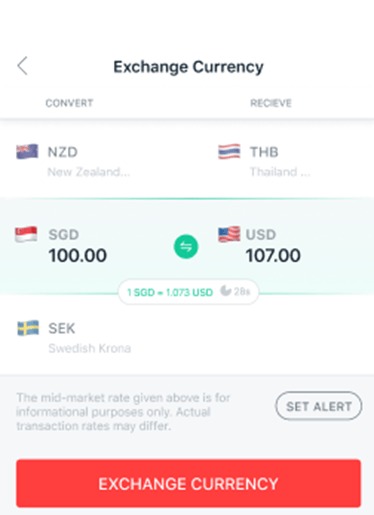The width and height of the screenshot is (374, 515).
Task: Tap the Thailand flag icon
Action: (x=229, y=152)
